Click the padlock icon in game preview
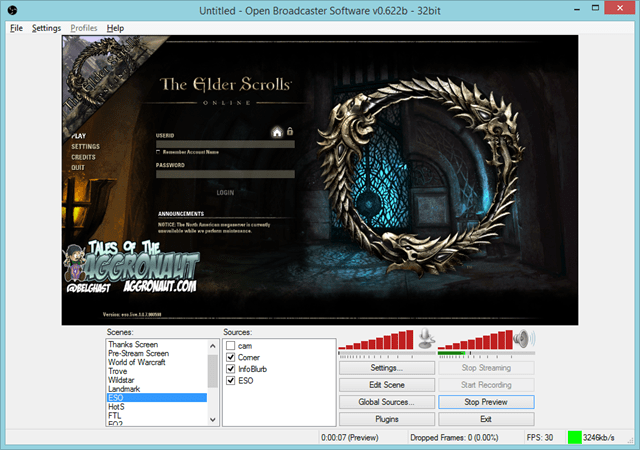 tap(290, 131)
